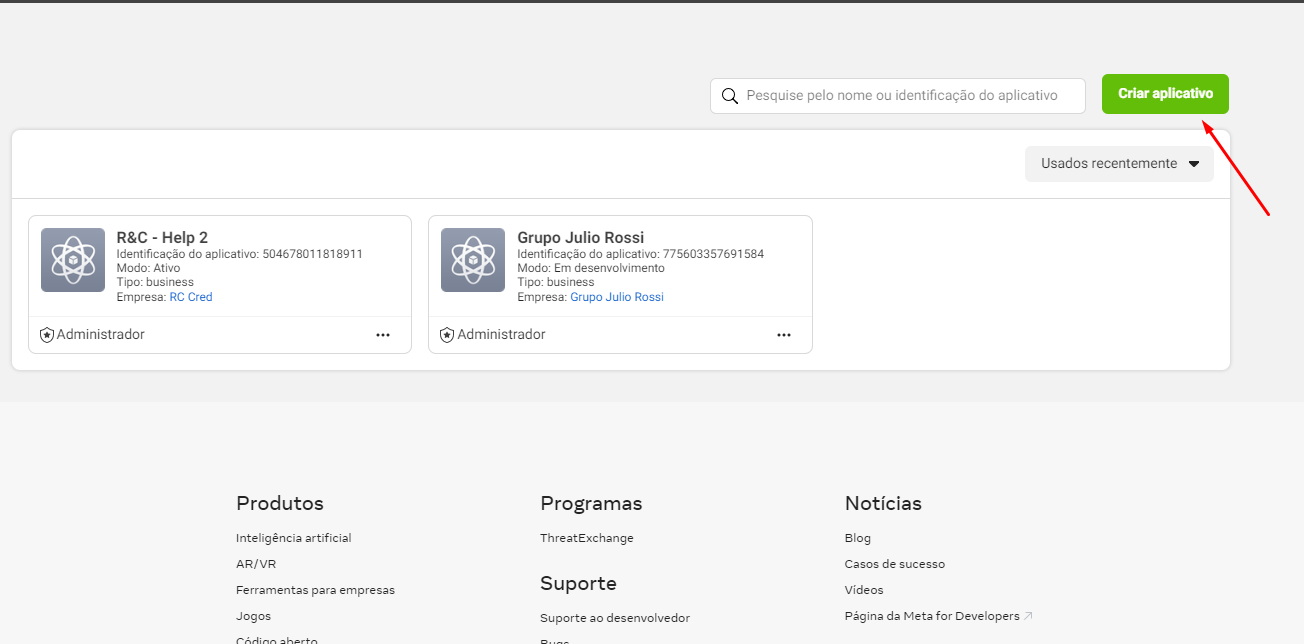Screen dimensions: 1304x644
Task: Click the Notícias footer heading
Action: (883, 503)
